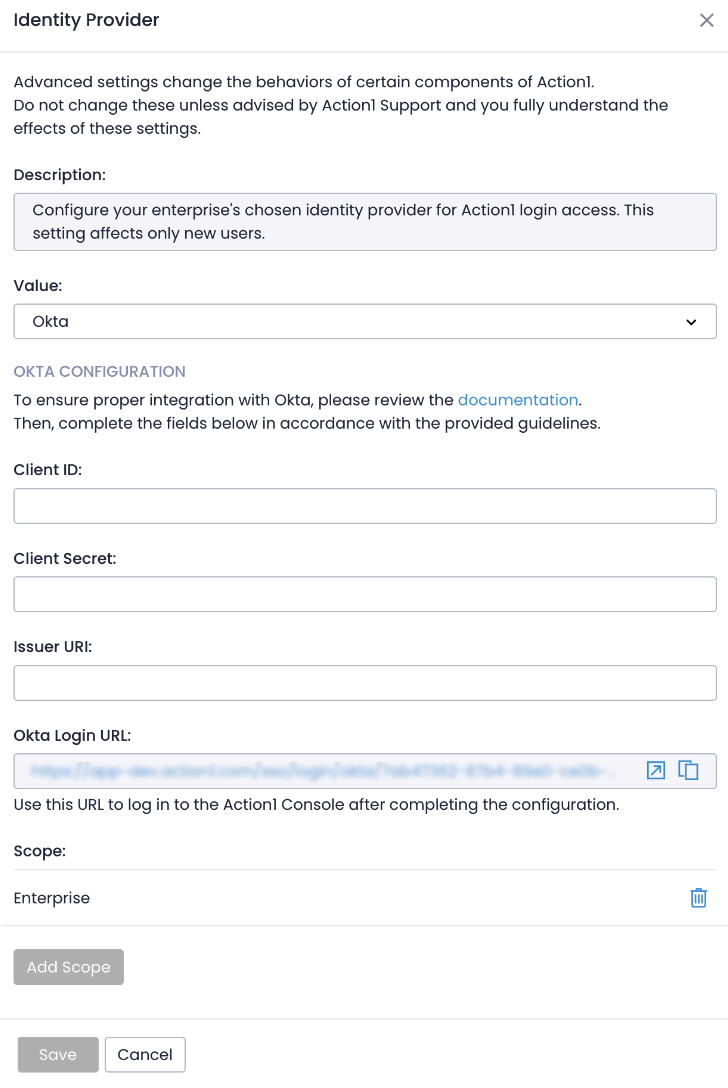This screenshot has width=728, height=1088.
Task: Save the identity provider settings
Action: coord(57,1054)
